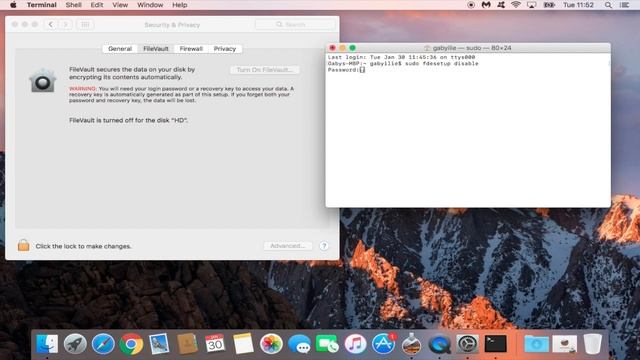This screenshot has height=360, width=640.
Task: Launch Launchpad rocket icon in Dock
Action: tap(75, 344)
